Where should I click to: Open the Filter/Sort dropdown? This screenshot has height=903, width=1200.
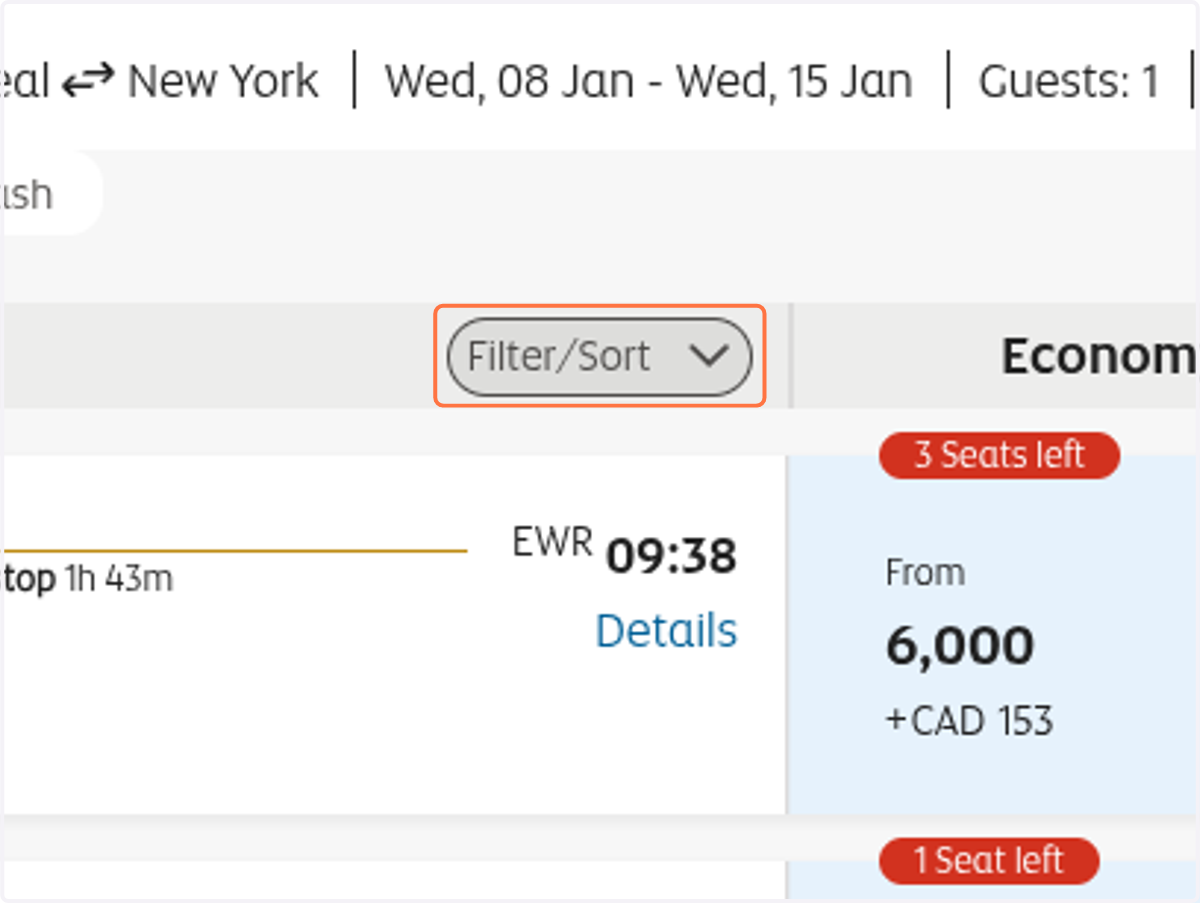(x=599, y=357)
